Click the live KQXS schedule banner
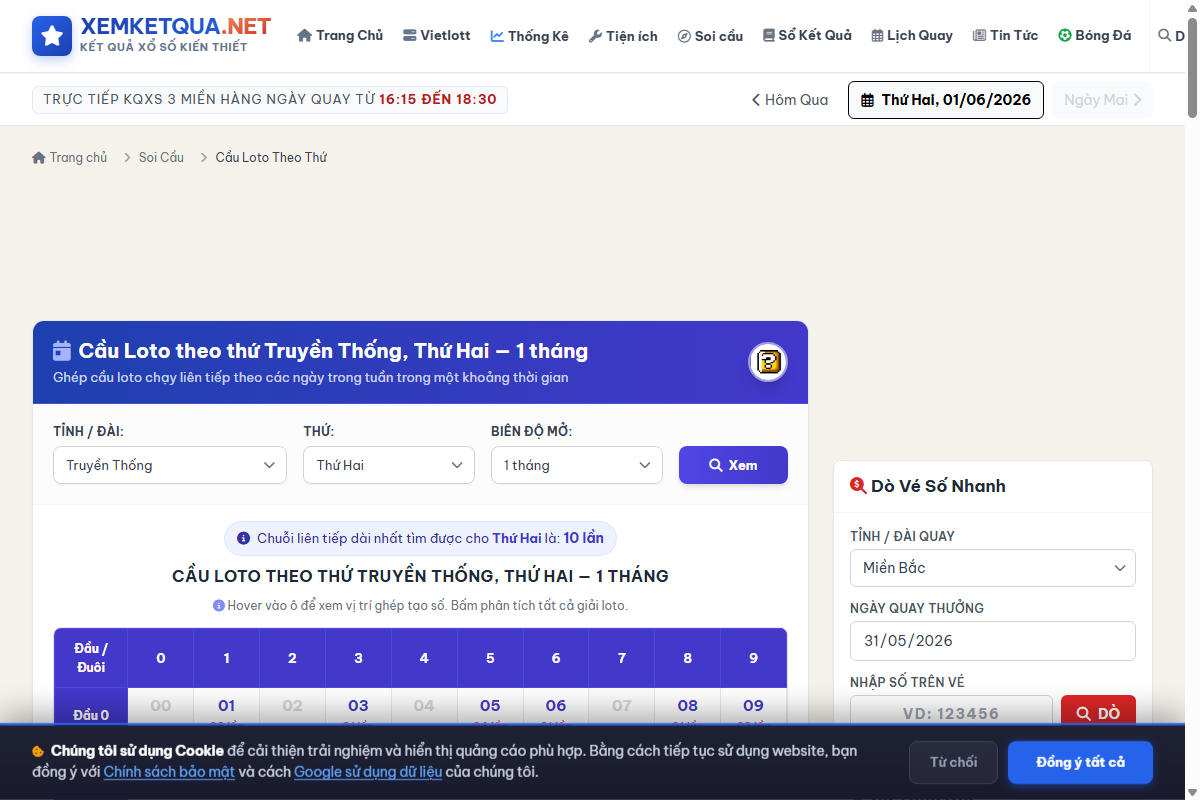The height and width of the screenshot is (800, 1200). pos(270,99)
